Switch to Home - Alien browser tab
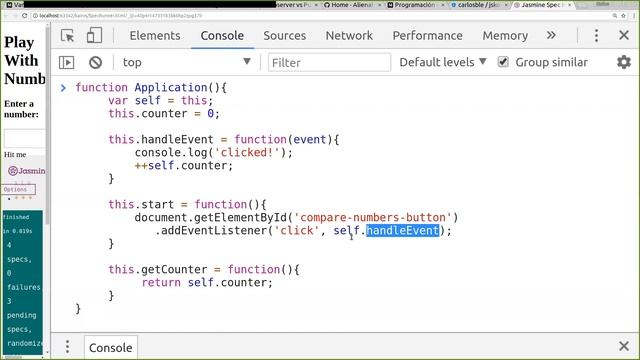This screenshot has width=640, height=360. 351,5
